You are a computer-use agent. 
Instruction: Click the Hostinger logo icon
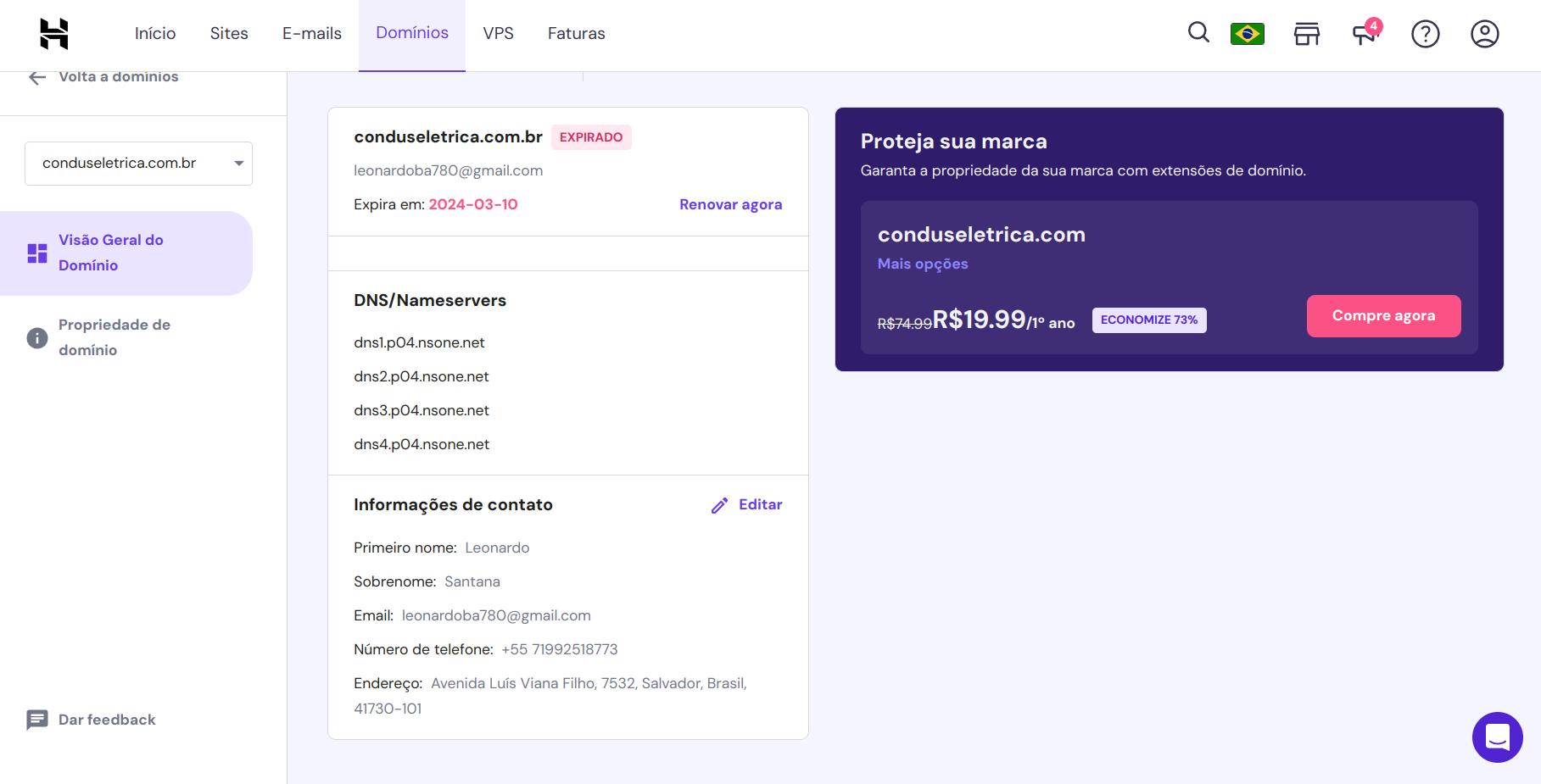tap(54, 34)
